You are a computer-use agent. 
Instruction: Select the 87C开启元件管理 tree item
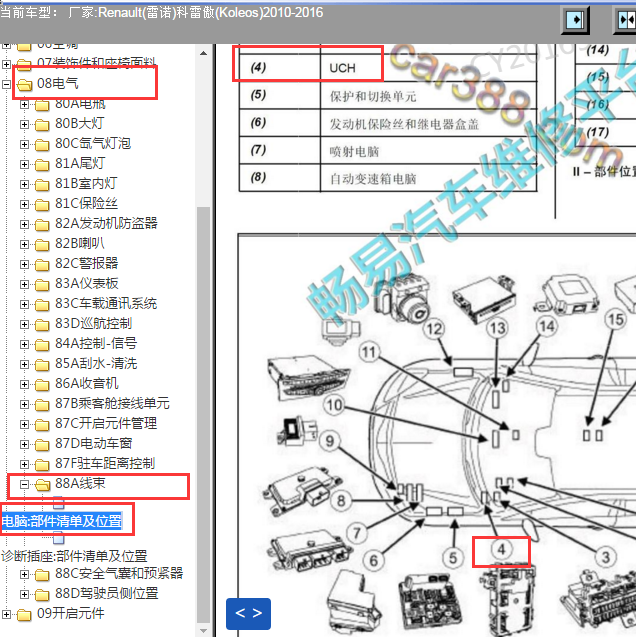(x=106, y=423)
